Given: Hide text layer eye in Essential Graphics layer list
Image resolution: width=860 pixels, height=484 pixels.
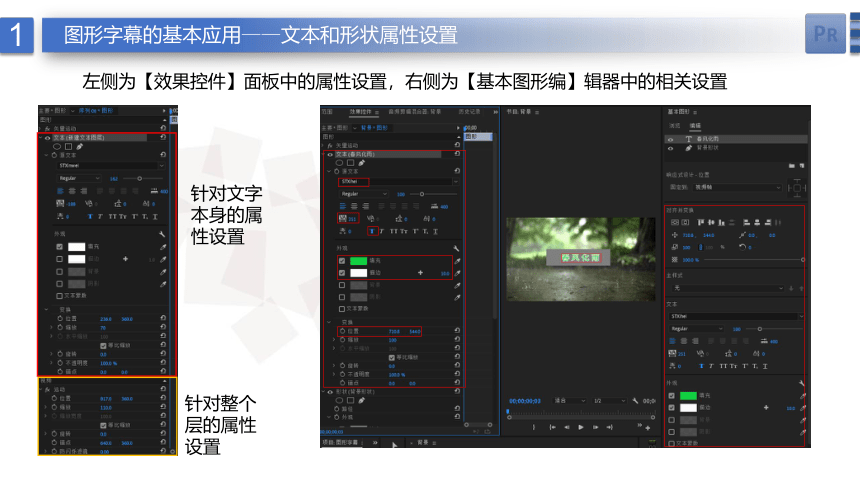Looking at the screenshot, I should pos(670,139).
